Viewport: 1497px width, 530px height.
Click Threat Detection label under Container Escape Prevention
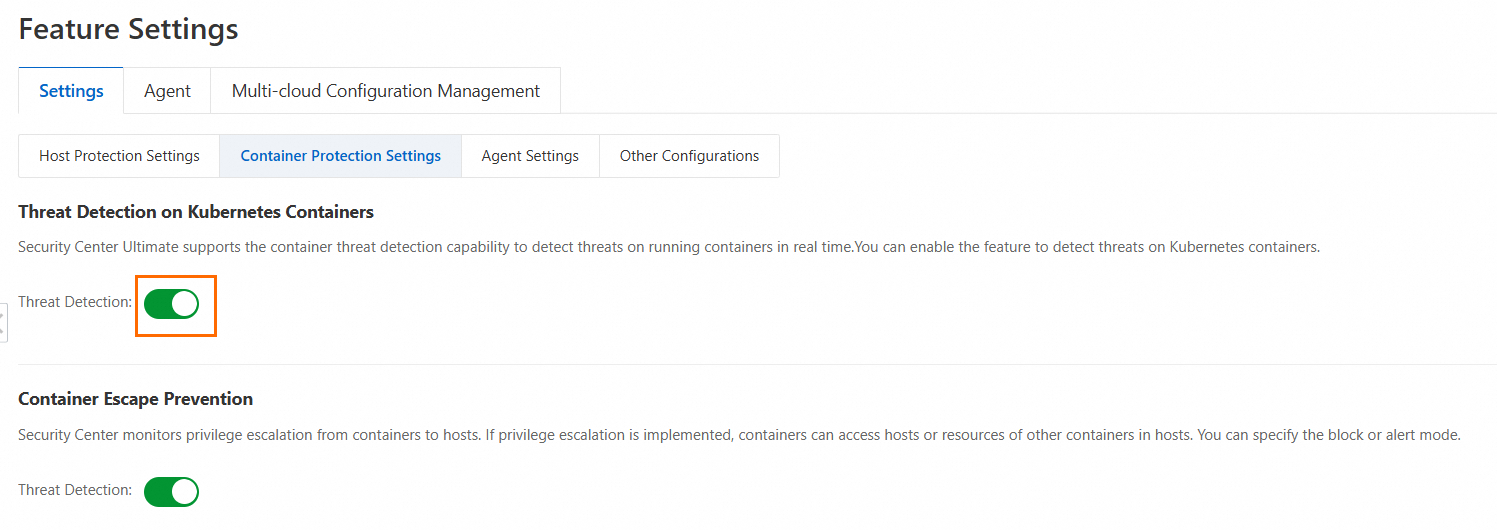coord(75,490)
